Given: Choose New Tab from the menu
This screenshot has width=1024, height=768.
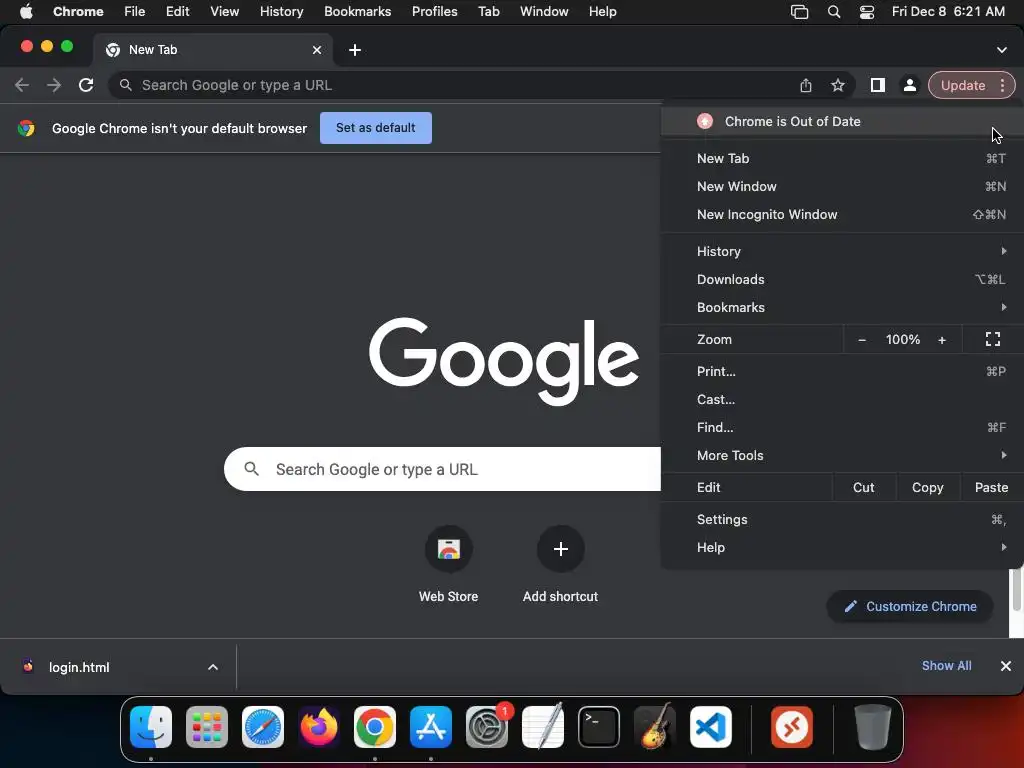Looking at the screenshot, I should 842,159.
